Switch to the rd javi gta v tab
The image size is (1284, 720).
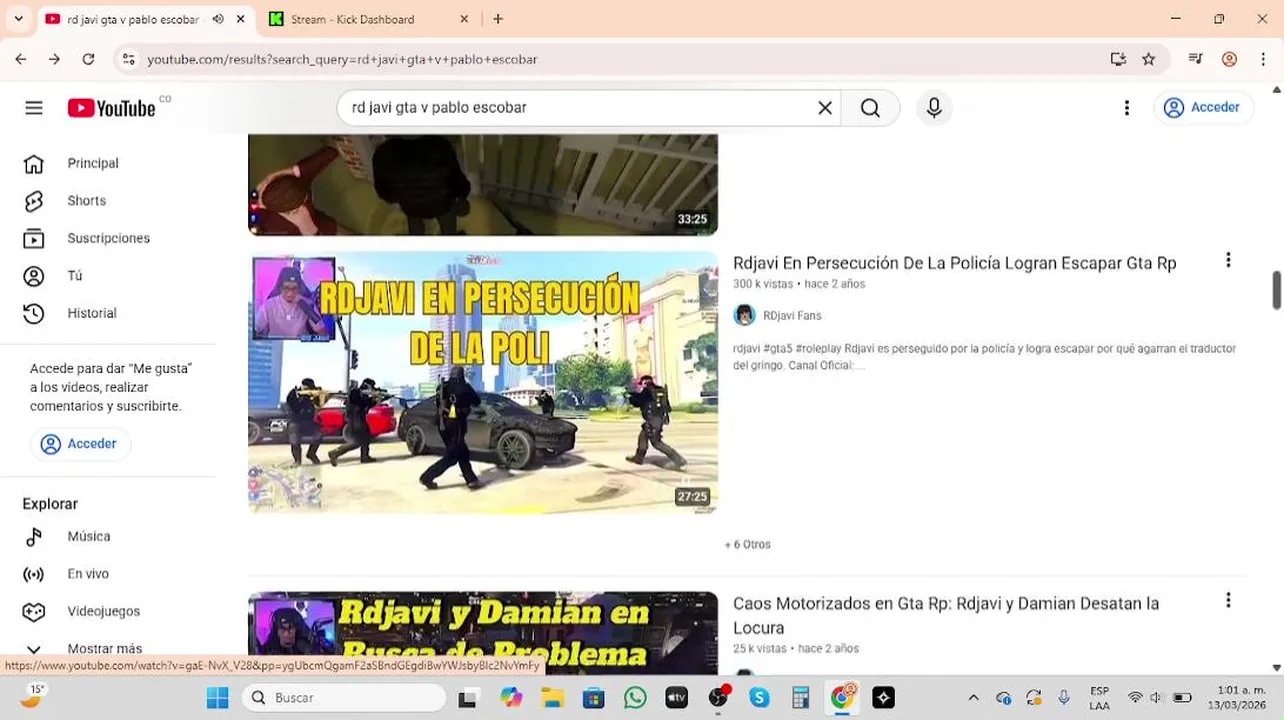pos(132,19)
